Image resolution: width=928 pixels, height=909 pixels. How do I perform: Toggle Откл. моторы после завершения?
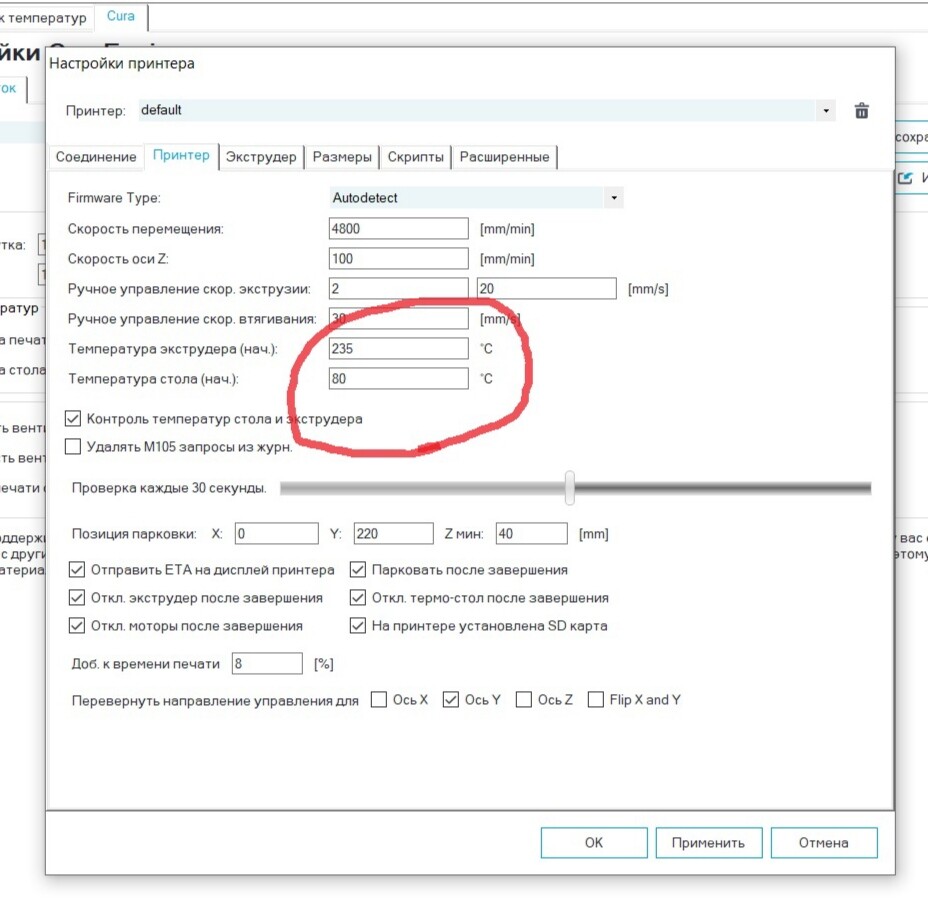pos(77,626)
